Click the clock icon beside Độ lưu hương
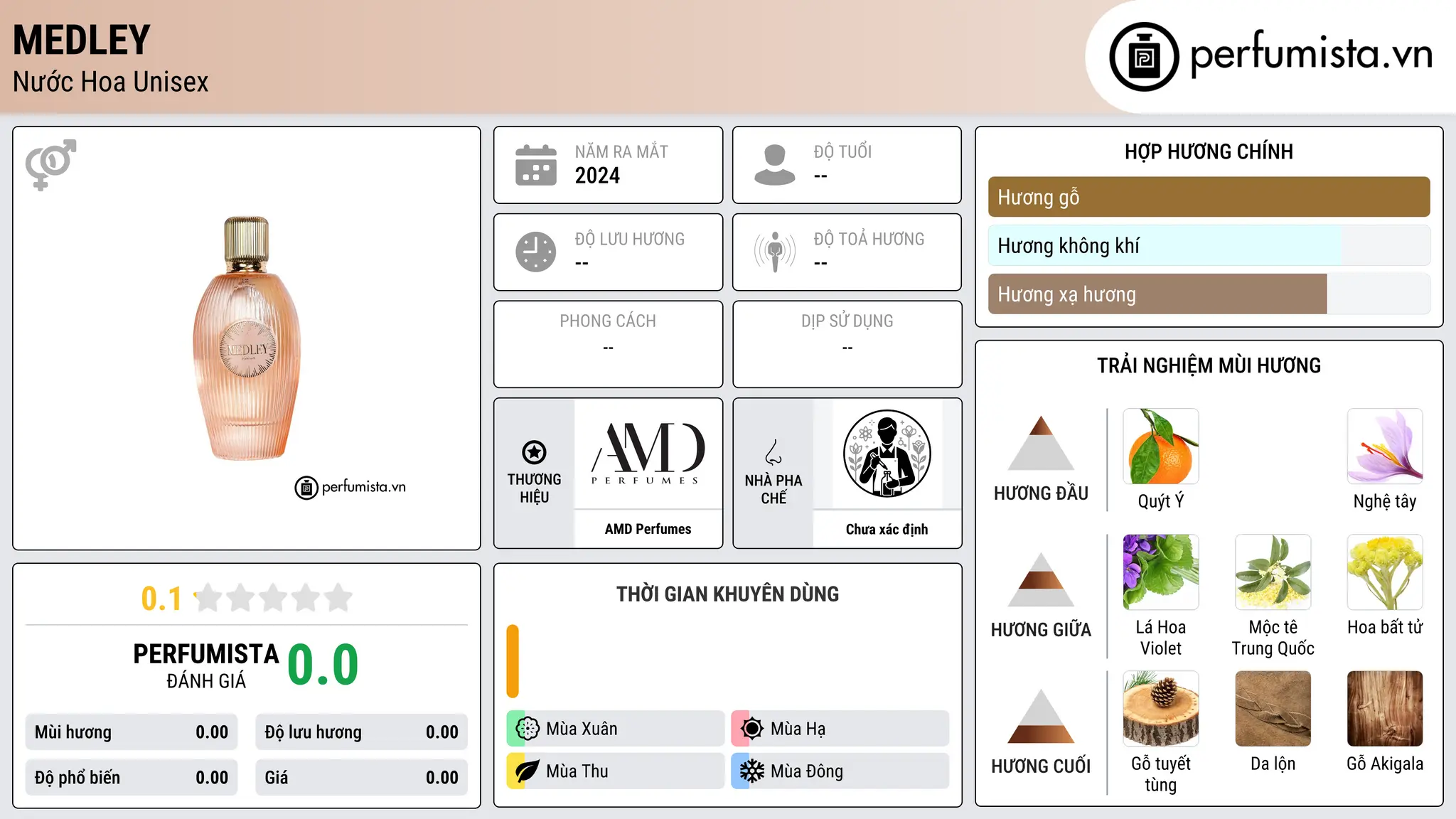Viewport: 1456px width, 819px height. tap(536, 252)
